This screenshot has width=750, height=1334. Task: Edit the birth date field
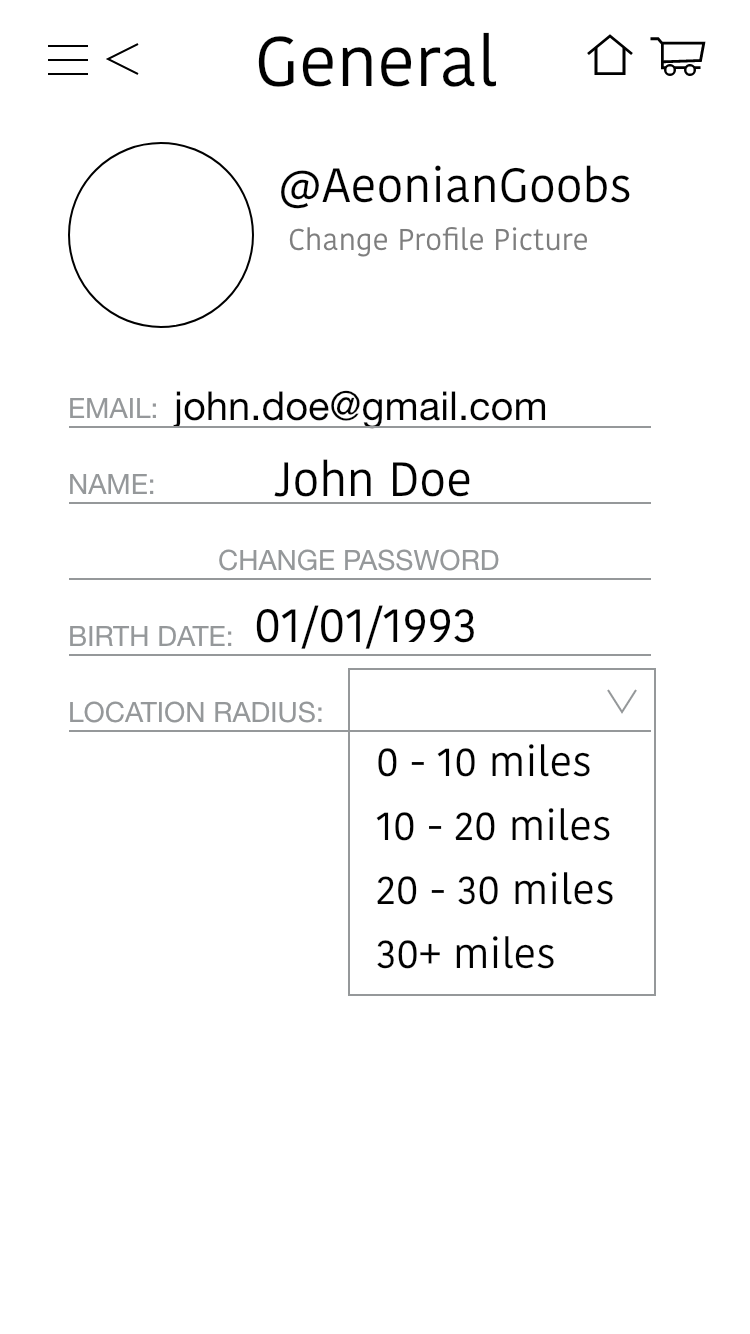click(x=365, y=627)
